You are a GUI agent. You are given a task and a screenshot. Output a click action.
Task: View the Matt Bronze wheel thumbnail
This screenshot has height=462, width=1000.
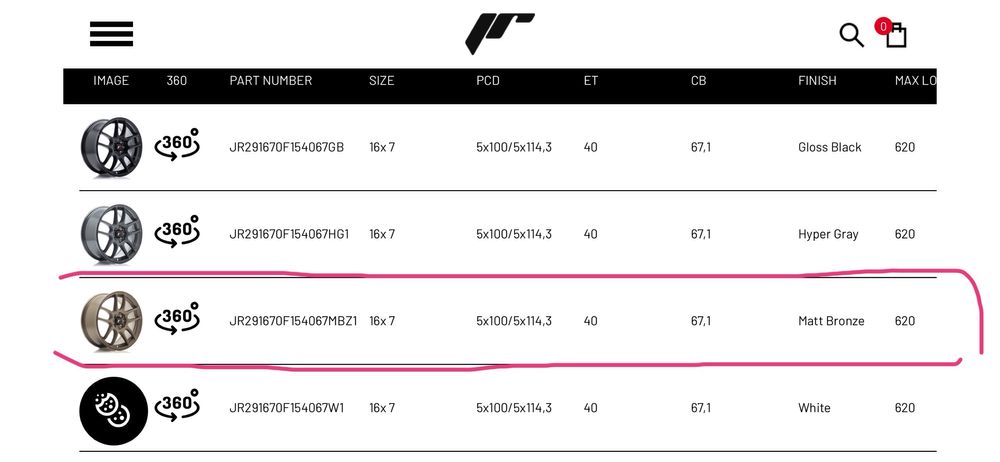click(x=111, y=321)
